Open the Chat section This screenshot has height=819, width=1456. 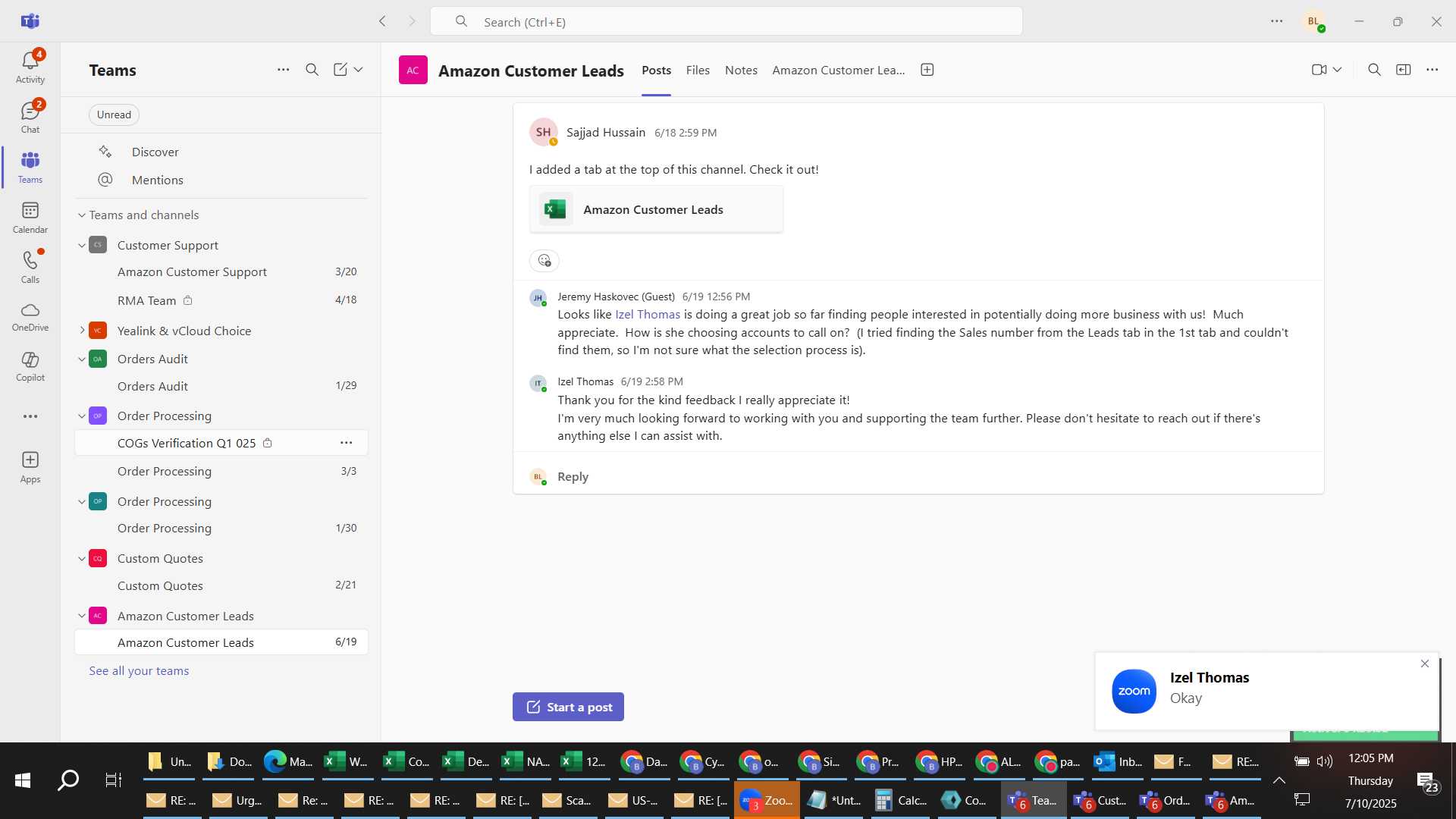[x=30, y=117]
